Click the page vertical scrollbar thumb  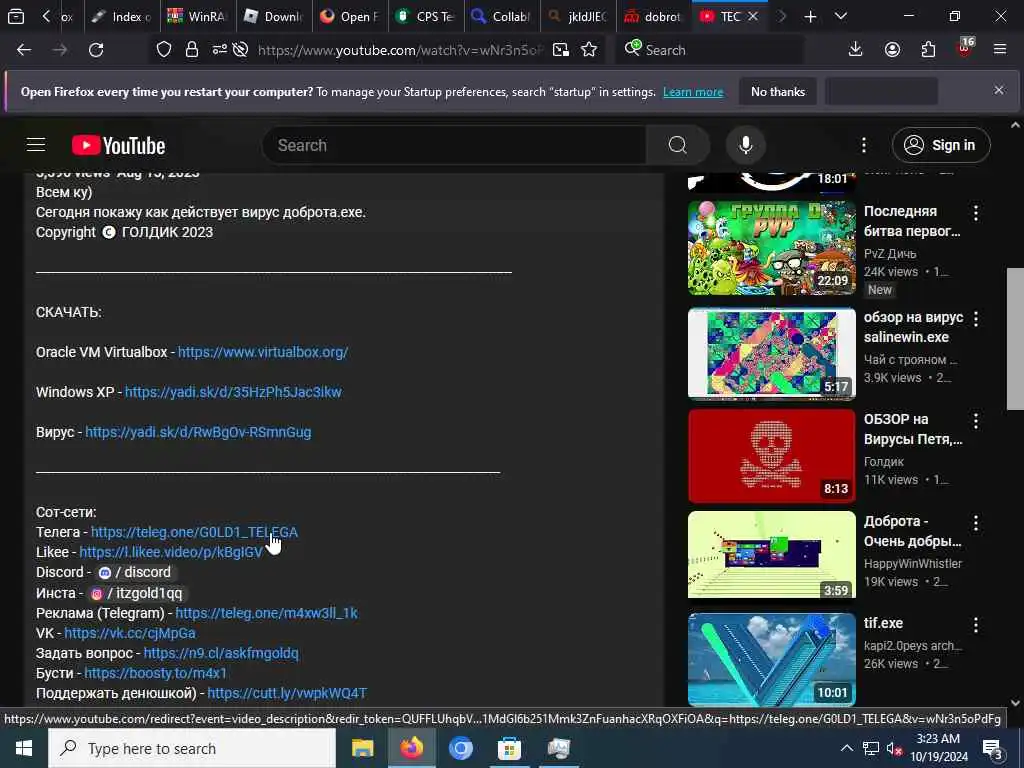point(1015,338)
